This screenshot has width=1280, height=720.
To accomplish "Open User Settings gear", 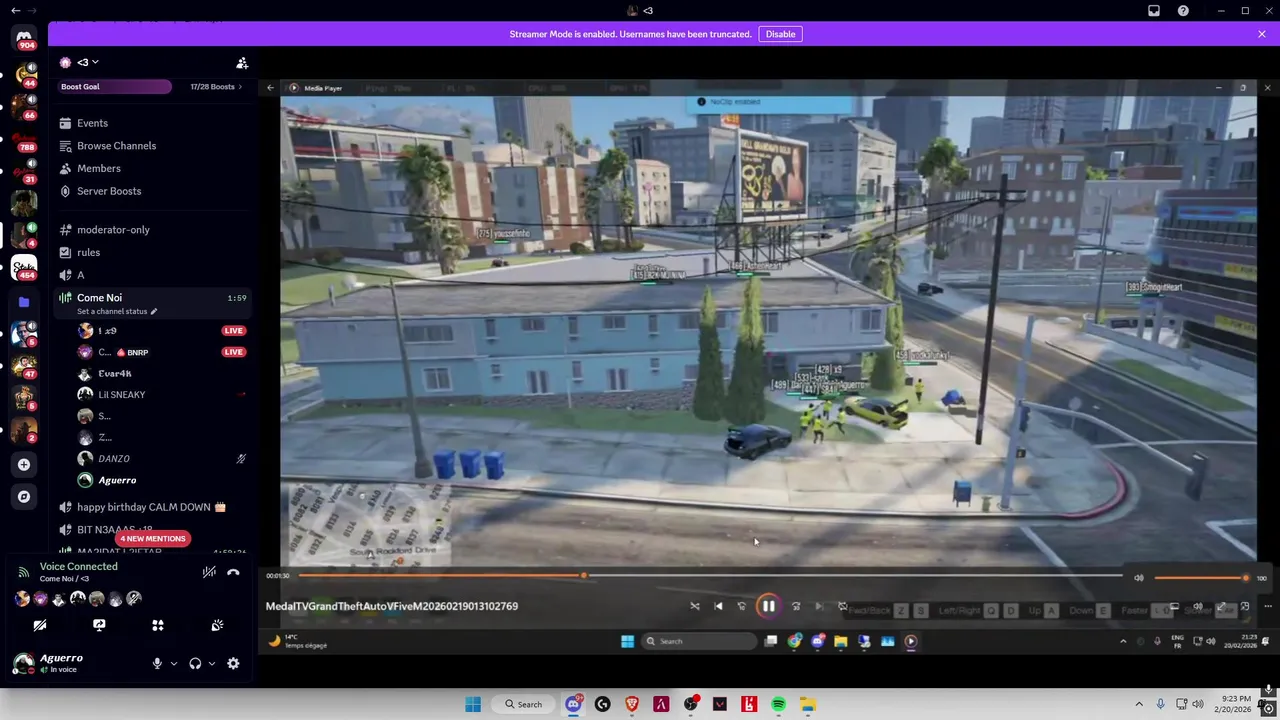I will [x=233, y=663].
